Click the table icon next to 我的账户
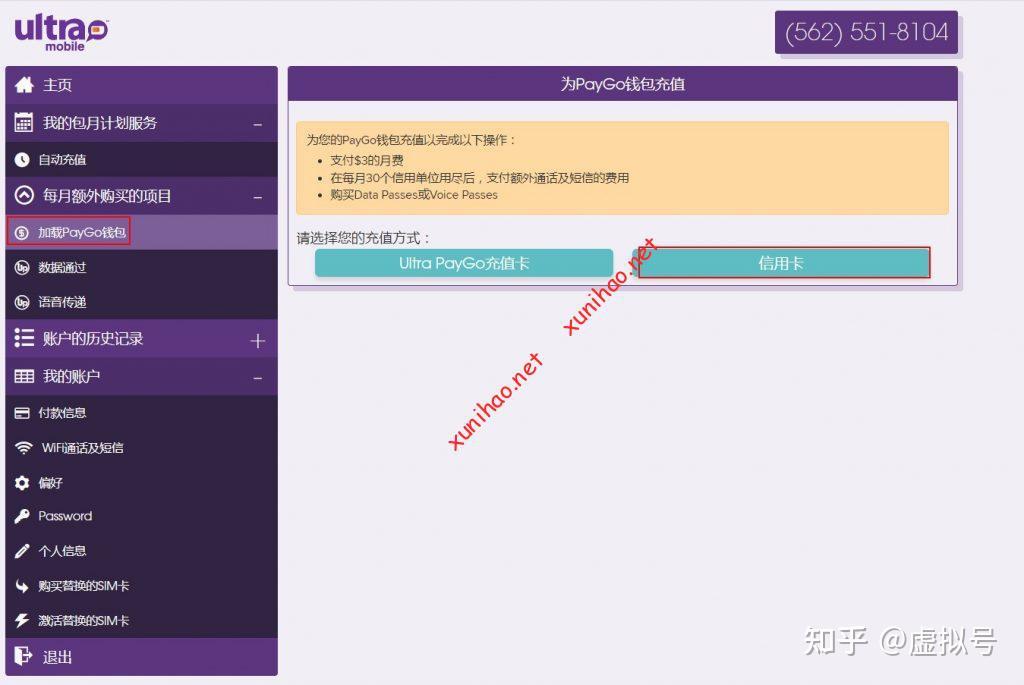This screenshot has height=685, width=1024. click(24, 376)
